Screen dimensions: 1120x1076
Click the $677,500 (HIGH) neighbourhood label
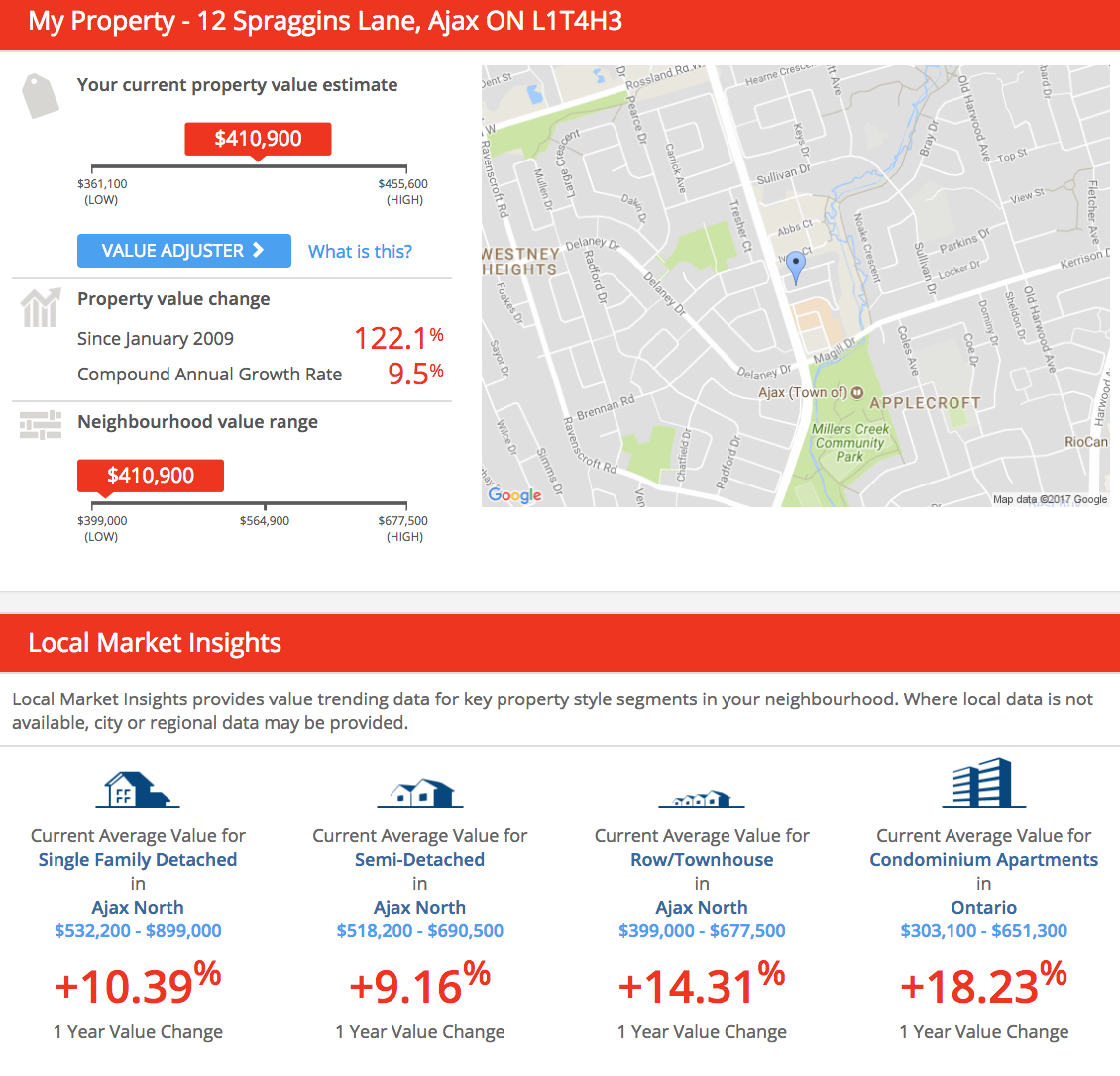point(403,528)
